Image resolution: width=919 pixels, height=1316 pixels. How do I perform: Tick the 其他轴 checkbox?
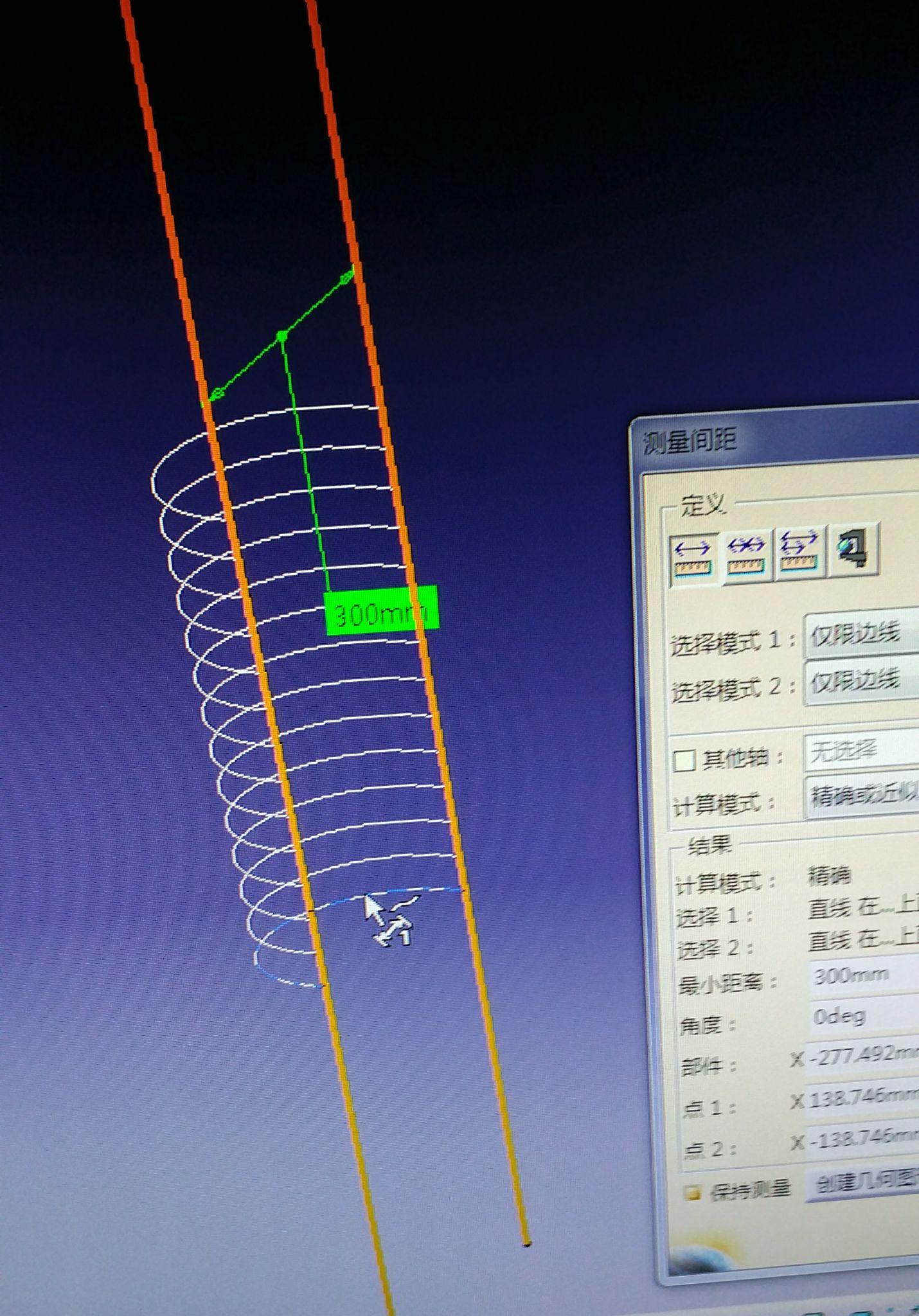684,761
